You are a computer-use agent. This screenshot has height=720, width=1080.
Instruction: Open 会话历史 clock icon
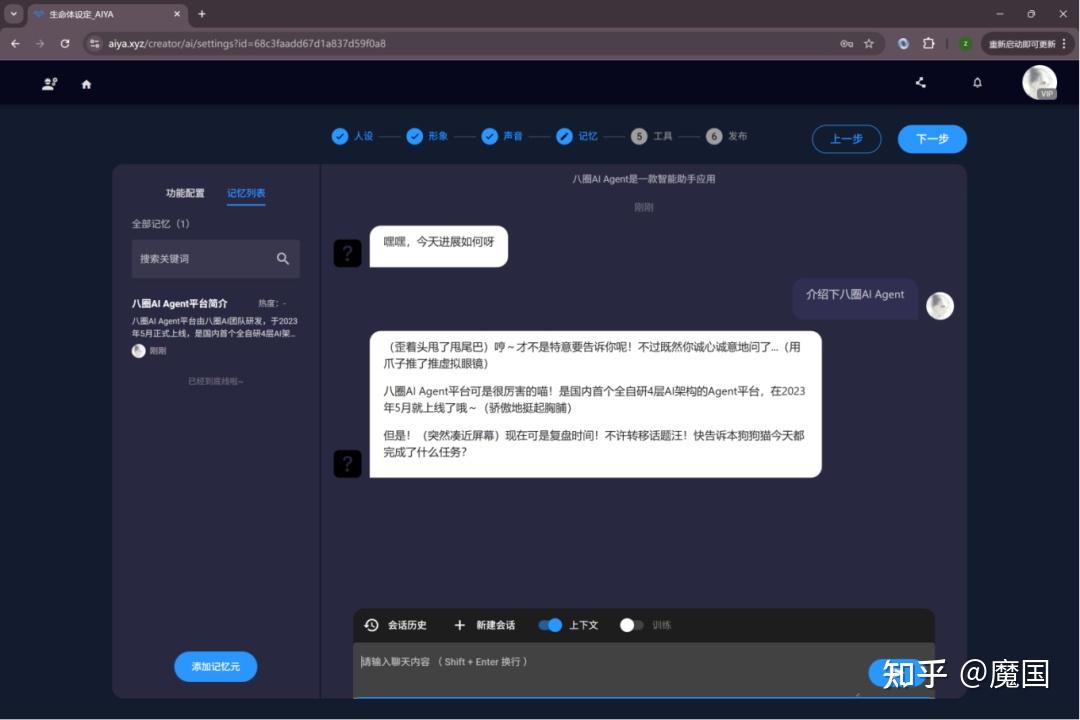(371, 625)
